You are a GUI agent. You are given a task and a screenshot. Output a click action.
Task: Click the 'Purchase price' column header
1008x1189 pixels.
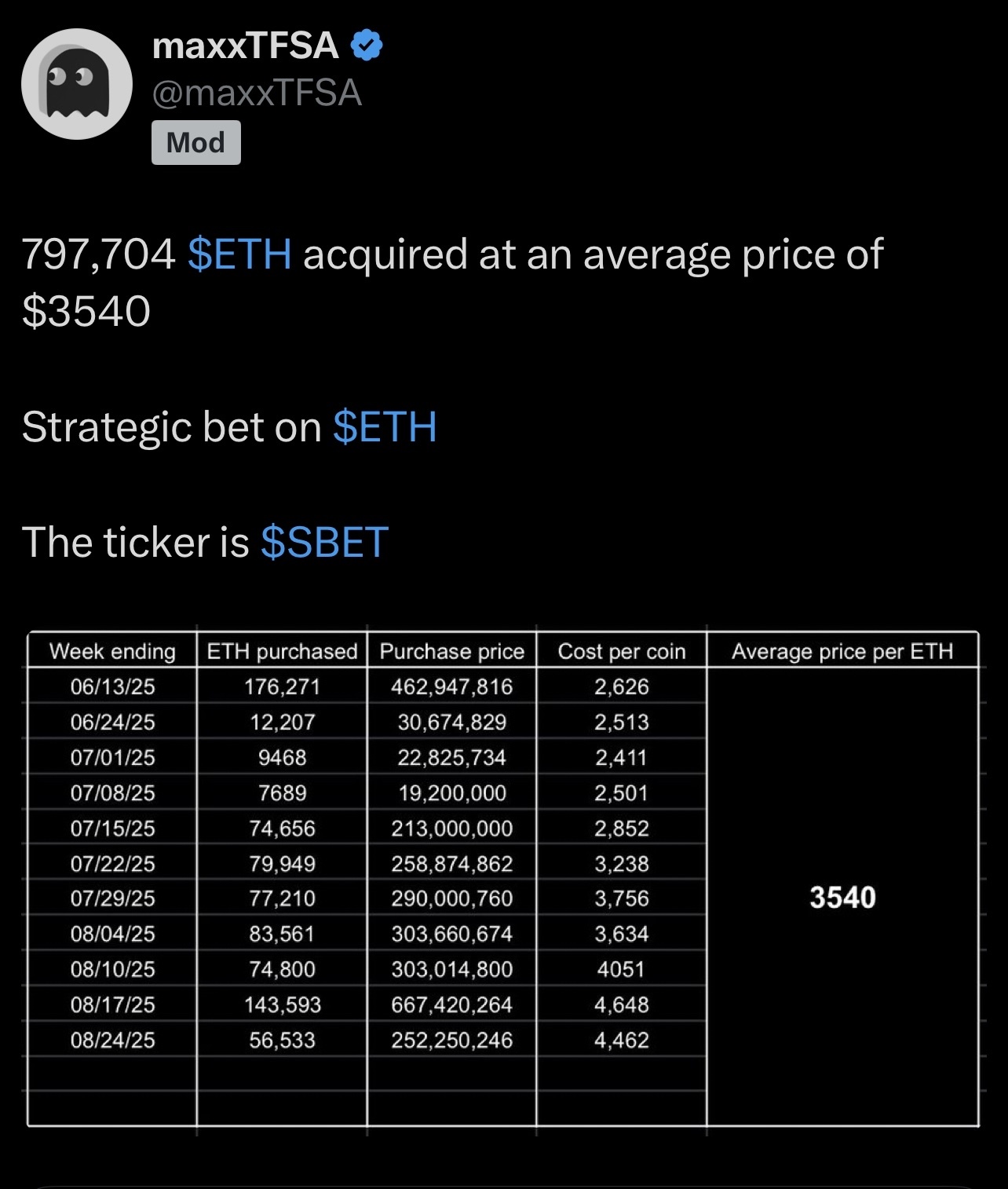[x=452, y=651]
